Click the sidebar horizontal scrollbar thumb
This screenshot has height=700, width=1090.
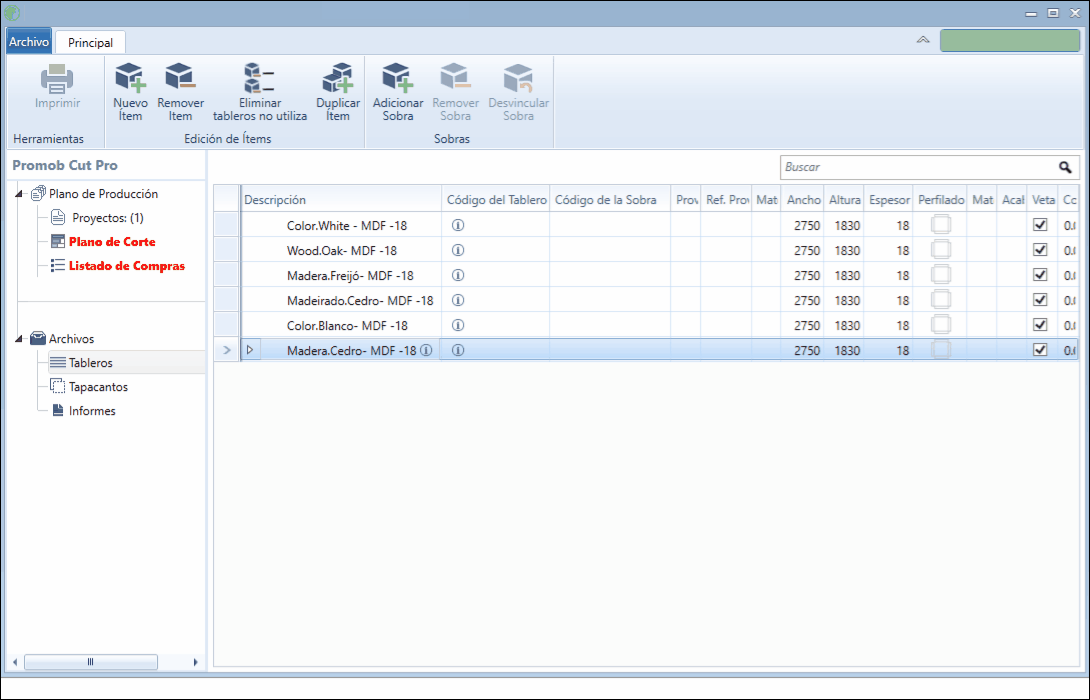(x=90, y=662)
